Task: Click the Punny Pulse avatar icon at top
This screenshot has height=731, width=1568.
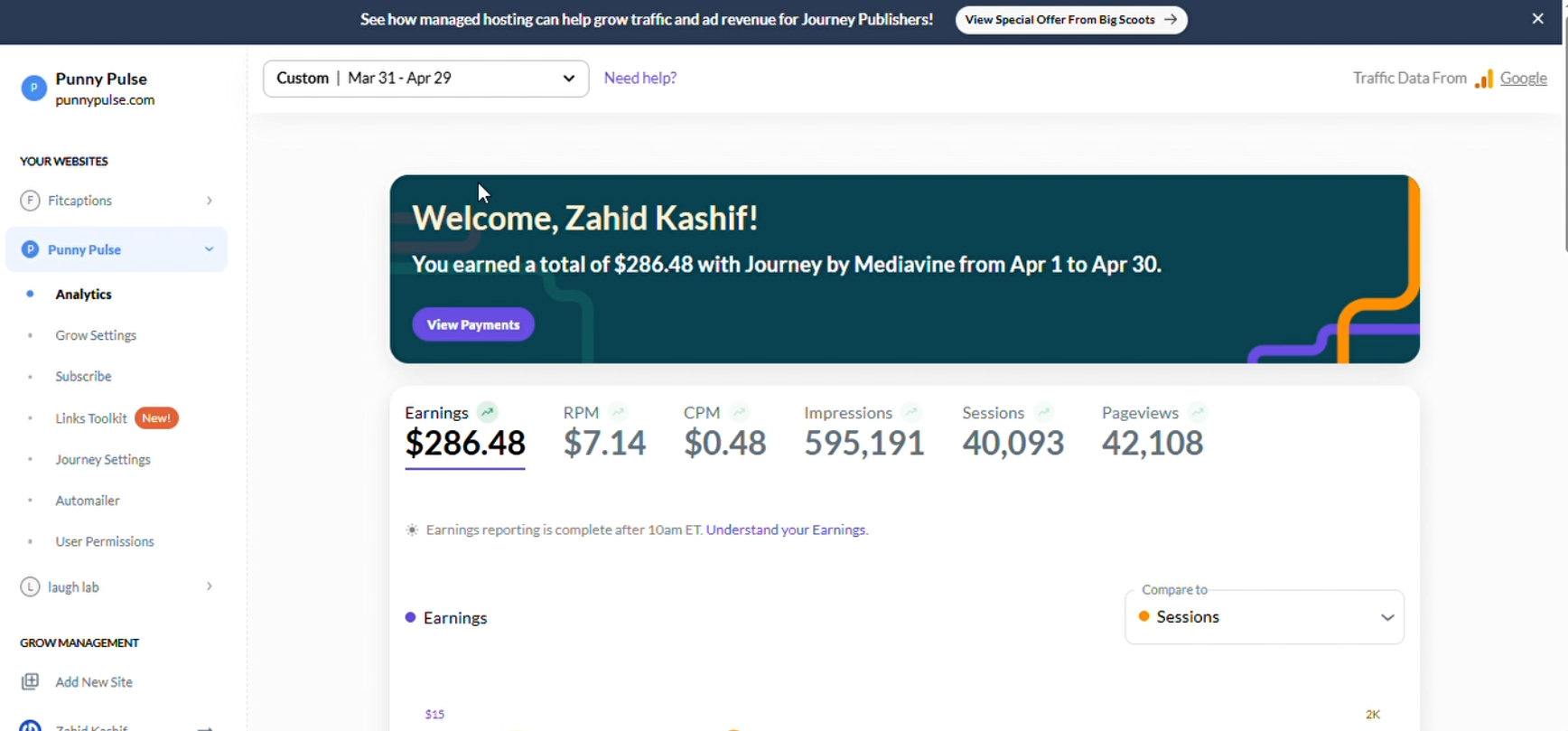Action: coord(33,88)
